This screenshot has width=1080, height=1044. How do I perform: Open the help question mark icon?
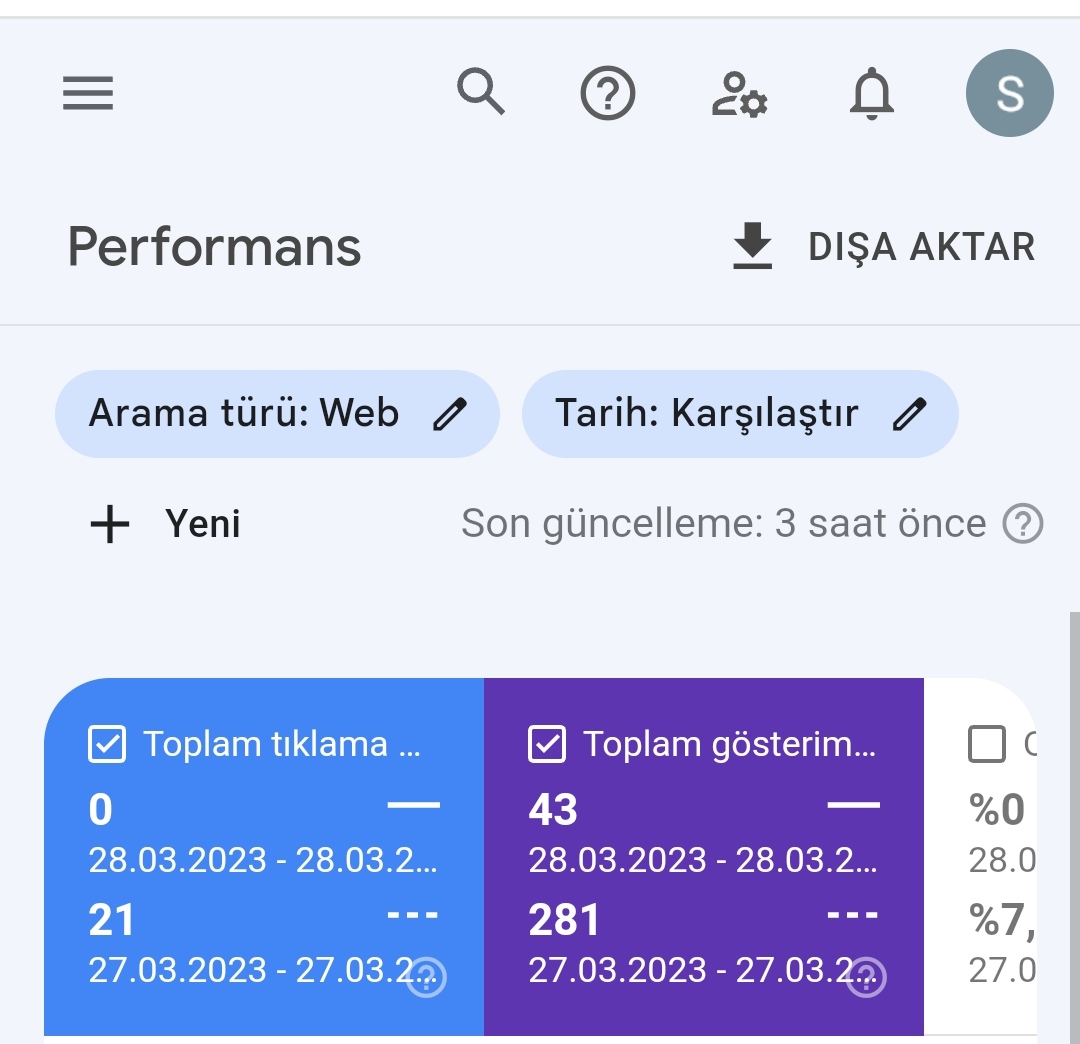[x=608, y=96]
